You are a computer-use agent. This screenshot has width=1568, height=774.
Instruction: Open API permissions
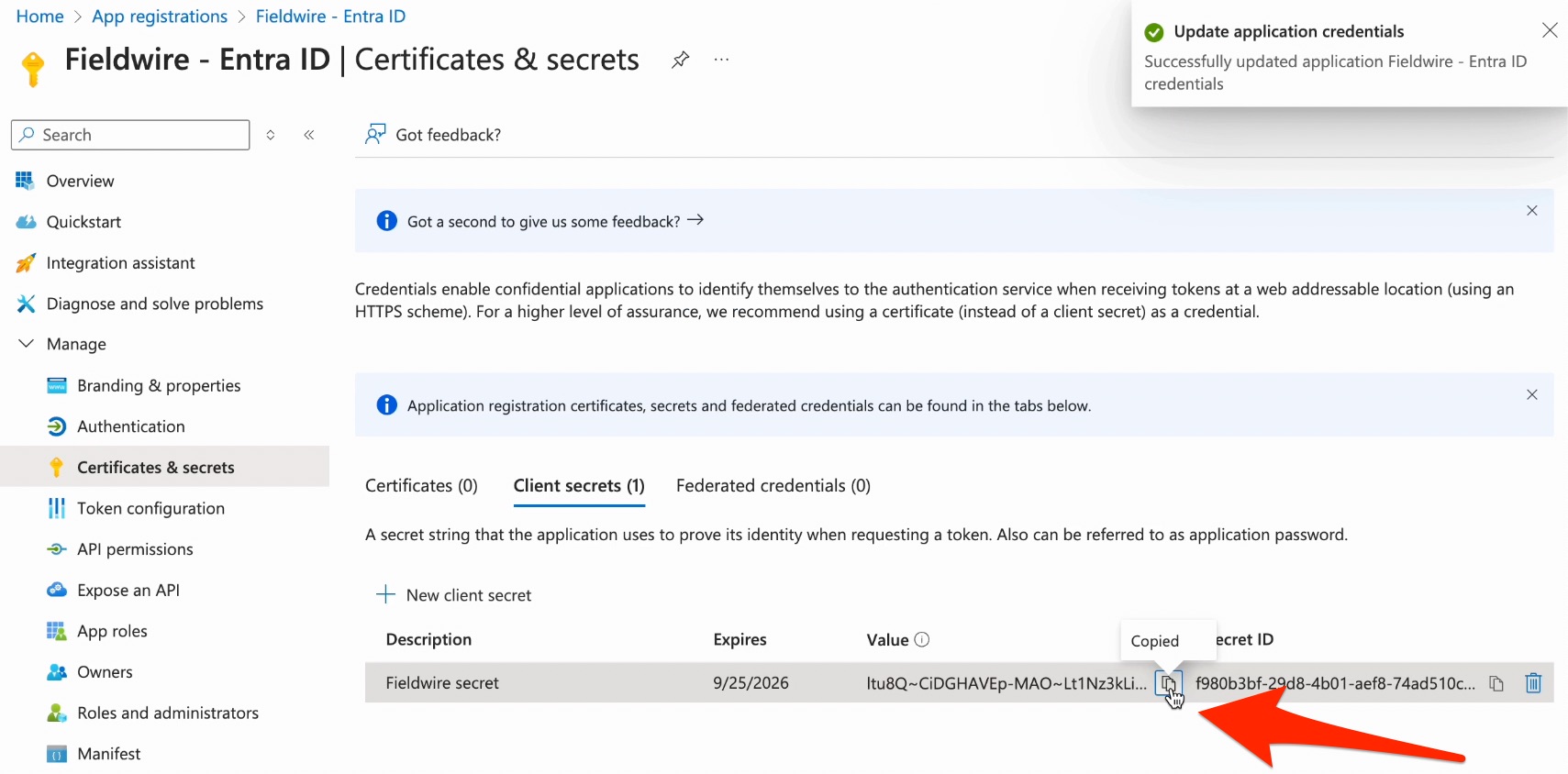click(x=135, y=549)
